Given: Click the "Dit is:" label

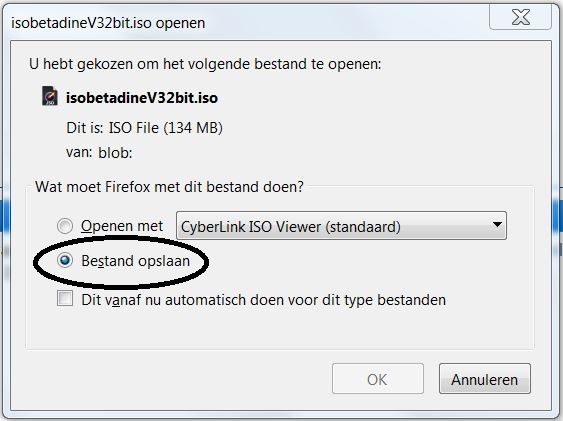Looking at the screenshot, I should pyautogui.click(x=85, y=128).
